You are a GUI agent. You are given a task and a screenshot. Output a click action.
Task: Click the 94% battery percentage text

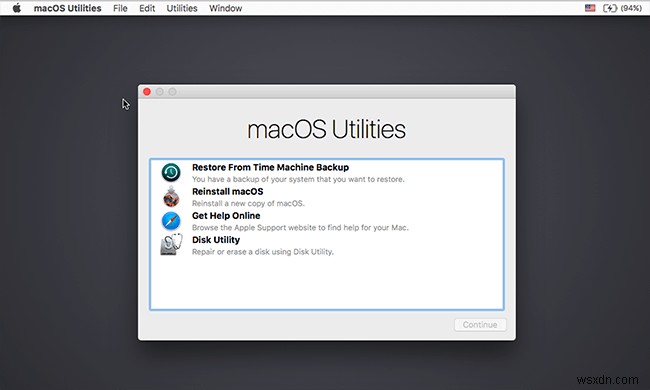631,8
